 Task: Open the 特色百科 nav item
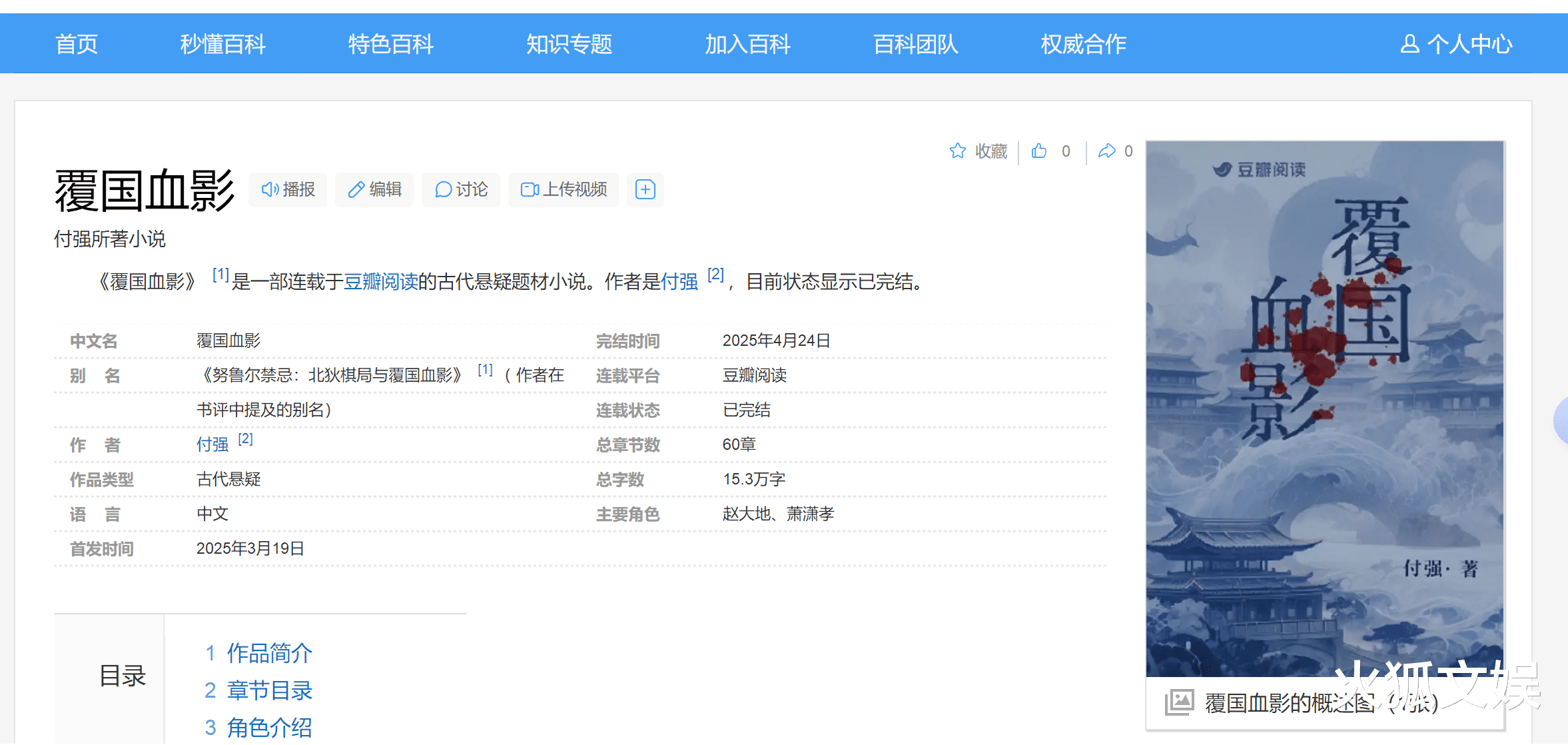390,44
